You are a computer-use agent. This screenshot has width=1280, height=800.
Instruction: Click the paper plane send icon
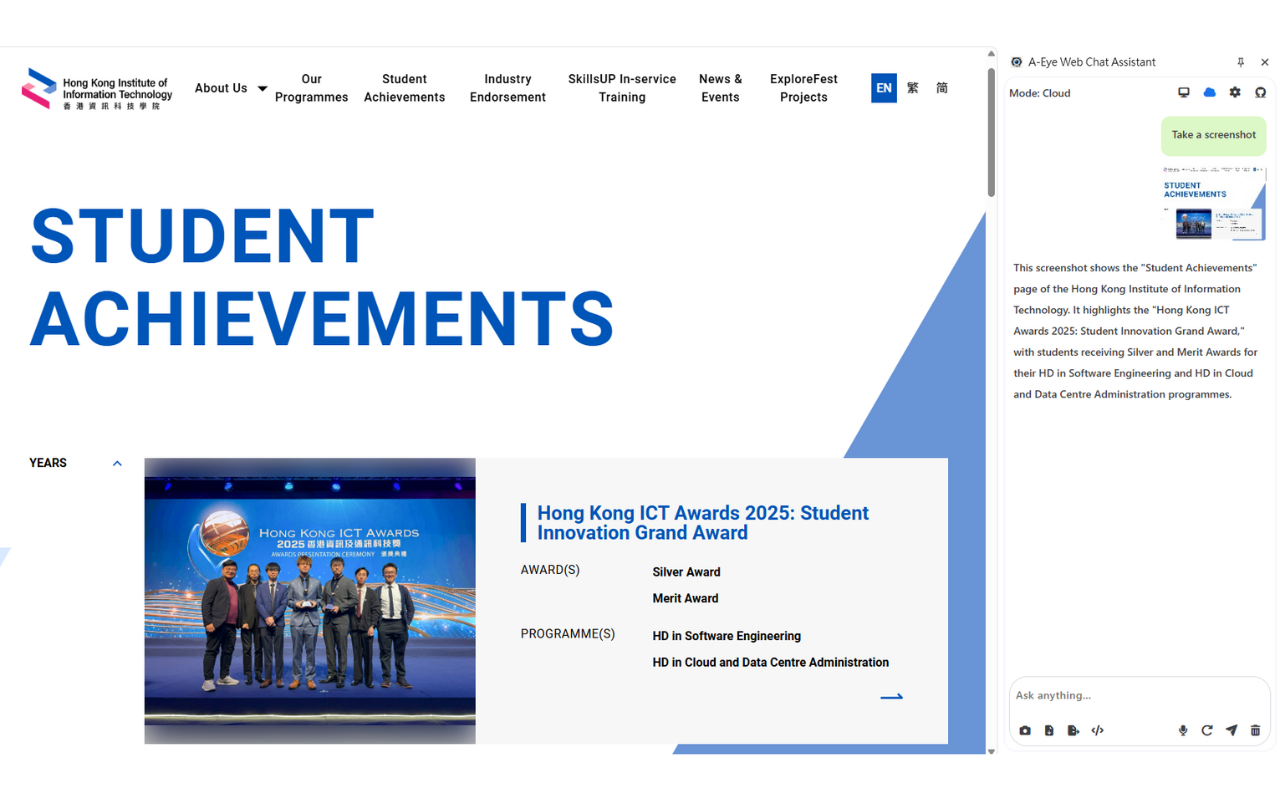[x=1231, y=731]
